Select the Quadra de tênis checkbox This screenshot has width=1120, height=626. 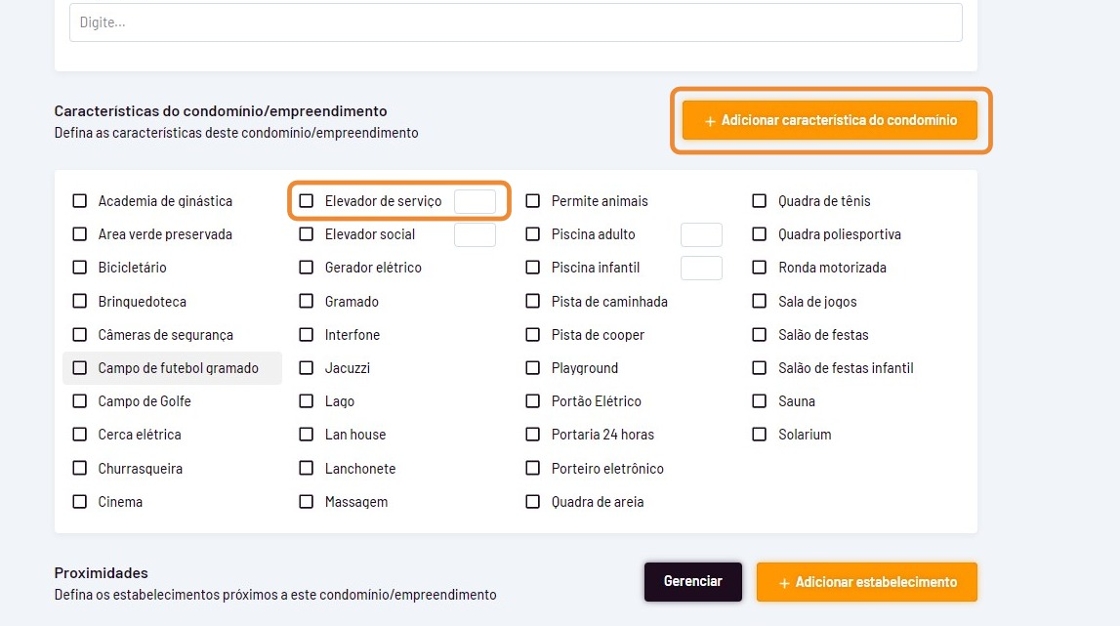click(760, 201)
